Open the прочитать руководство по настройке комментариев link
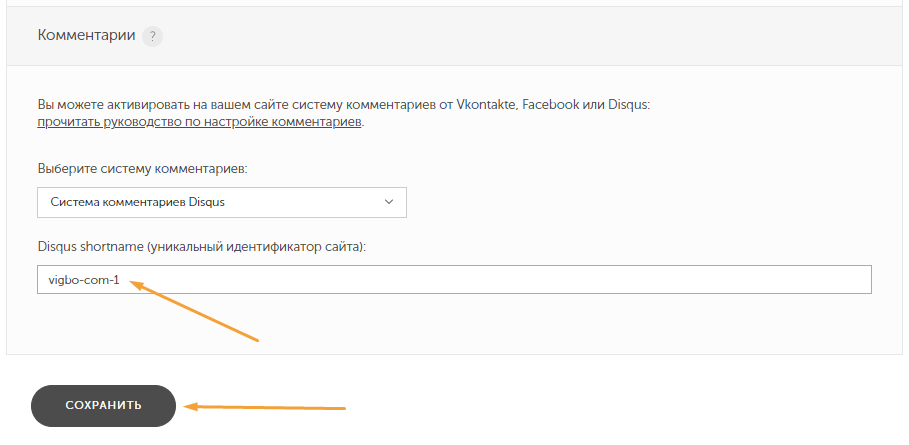Viewport: 909px width, 445px height. click(199, 122)
